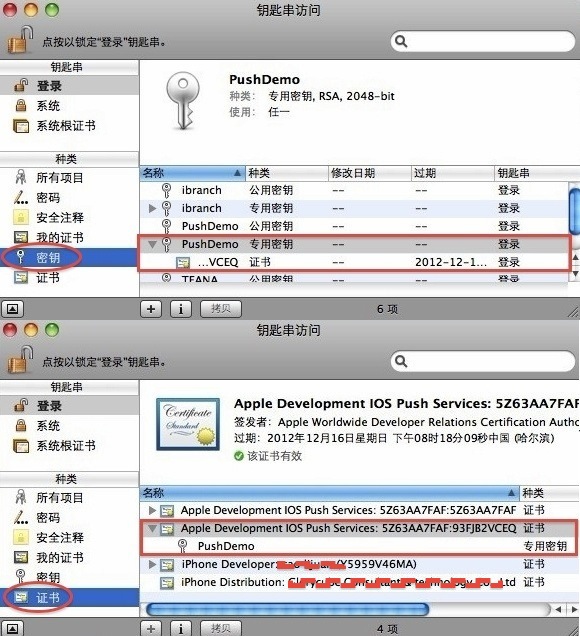This screenshot has width=580, height=636.
Task: Select ibranch 公用密钥 row
Action: 354,190
